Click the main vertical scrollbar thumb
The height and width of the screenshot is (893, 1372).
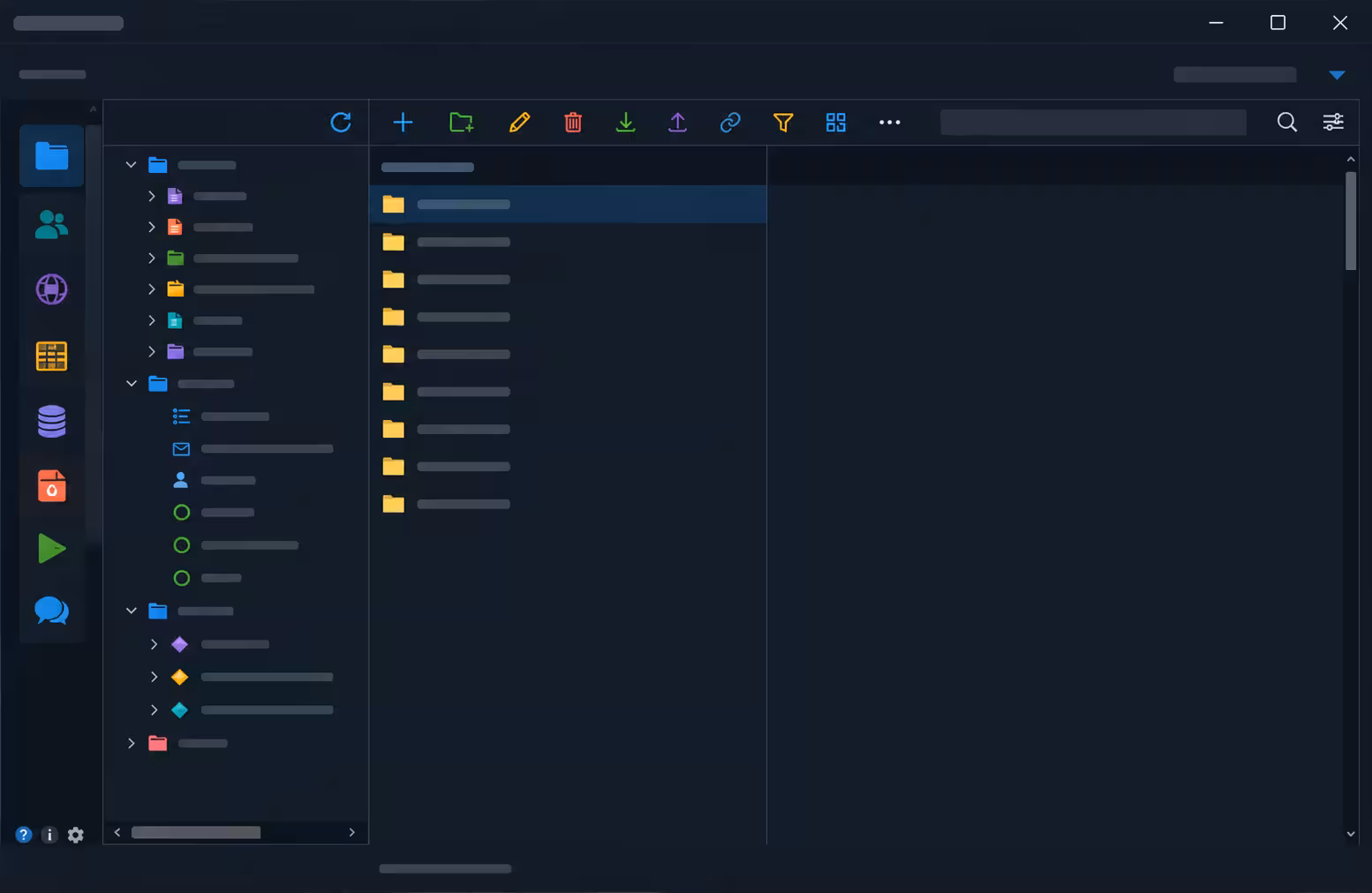pyautogui.click(x=1351, y=221)
